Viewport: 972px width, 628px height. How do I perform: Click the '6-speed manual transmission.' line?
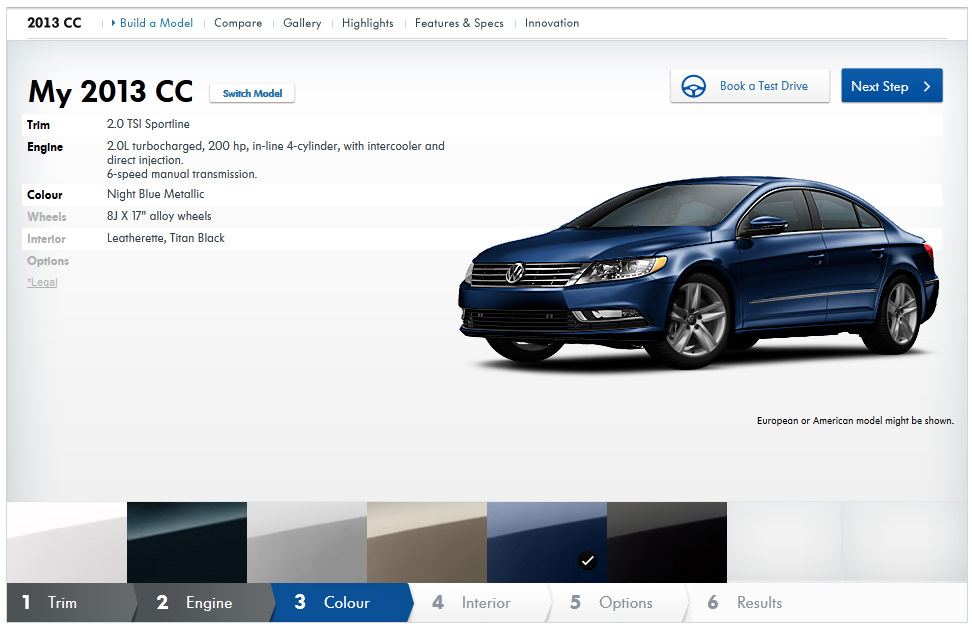(182, 174)
